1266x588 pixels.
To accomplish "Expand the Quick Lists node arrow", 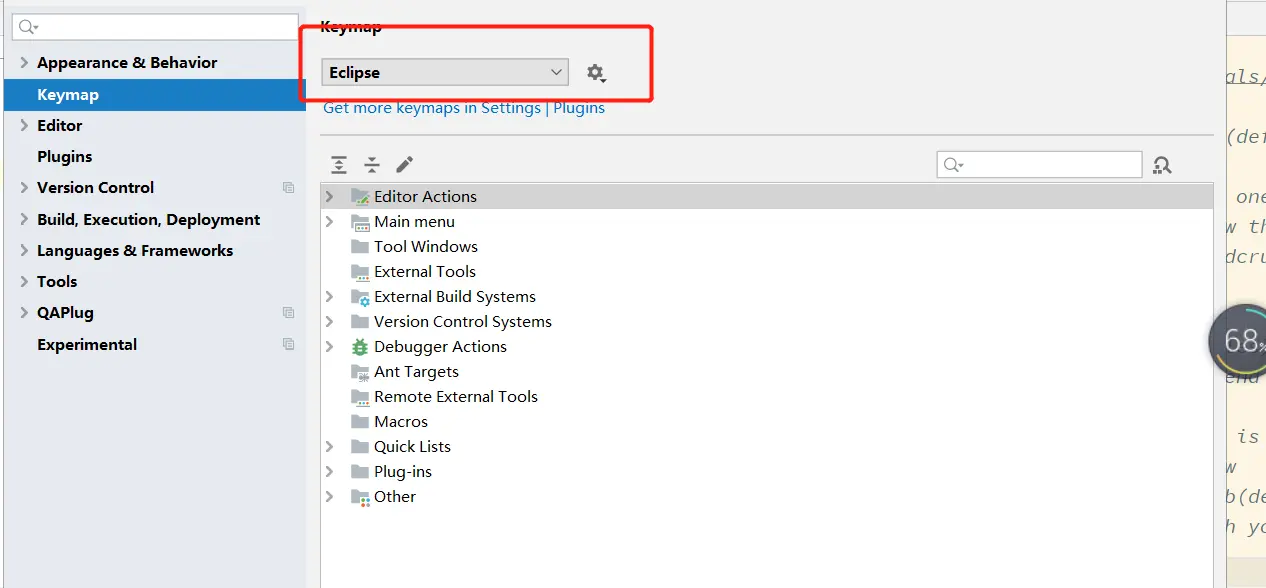I will [330, 446].
